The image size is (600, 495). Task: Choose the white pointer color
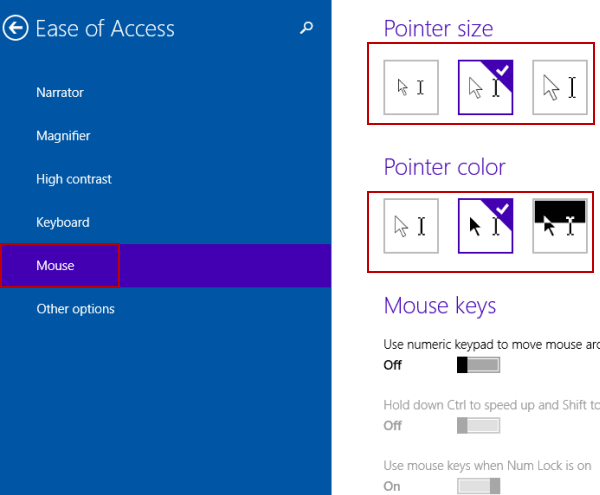coord(411,226)
